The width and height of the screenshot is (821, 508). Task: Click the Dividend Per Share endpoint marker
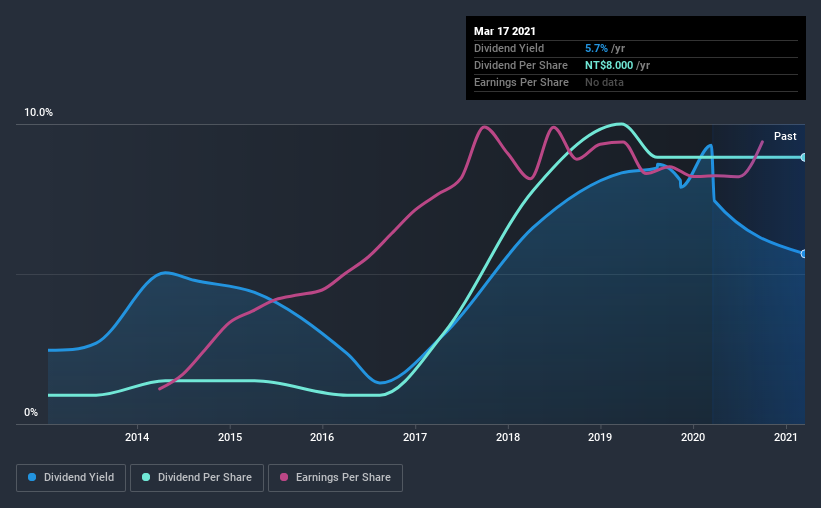[x=804, y=157]
